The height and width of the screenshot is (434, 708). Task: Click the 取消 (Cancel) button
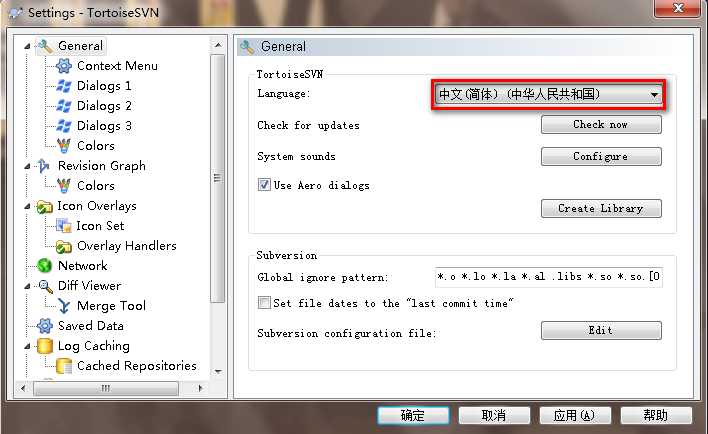click(x=494, y=415)
